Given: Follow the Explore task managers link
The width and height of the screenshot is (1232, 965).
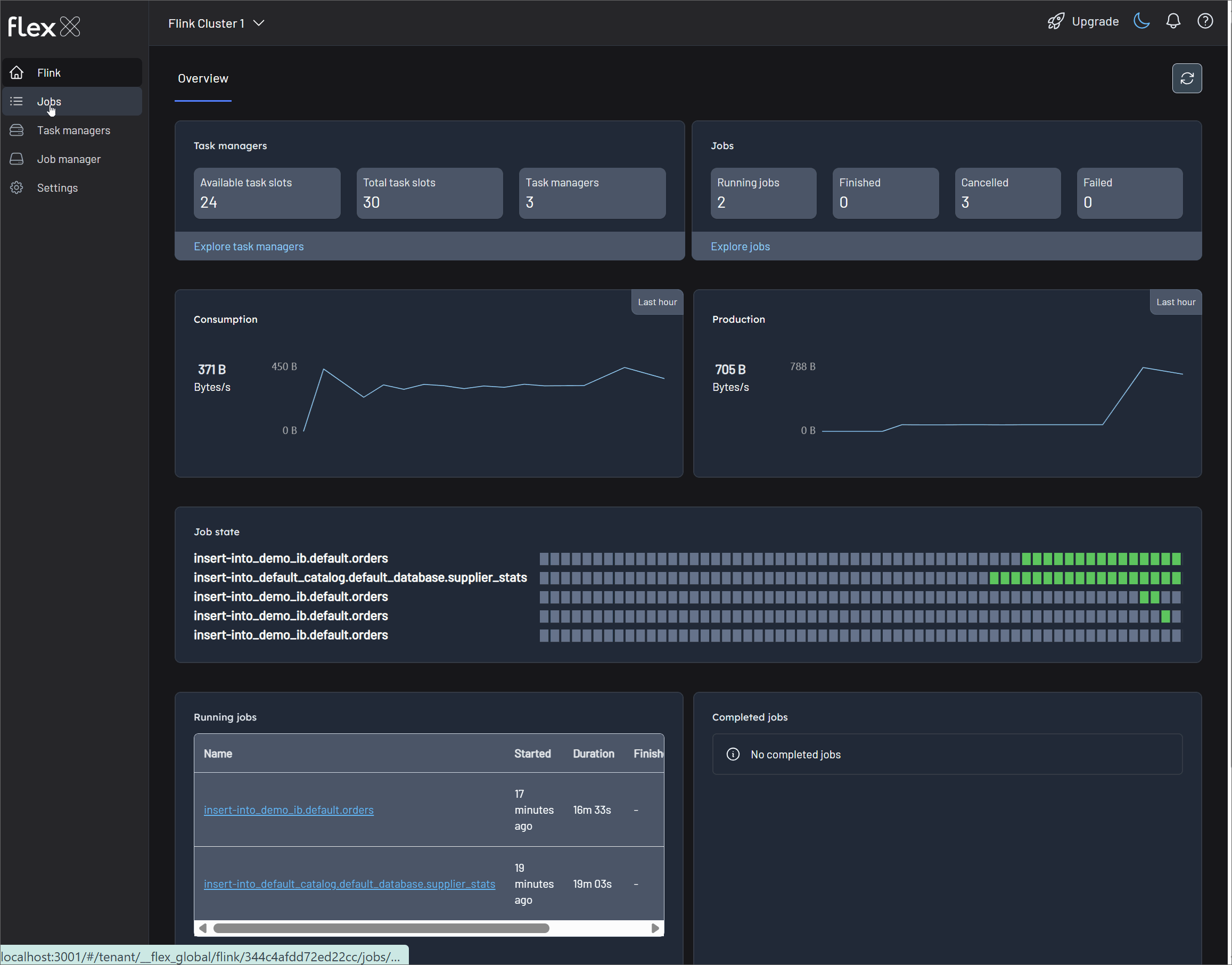Looking at the screenshot, I should click(249, 247).
